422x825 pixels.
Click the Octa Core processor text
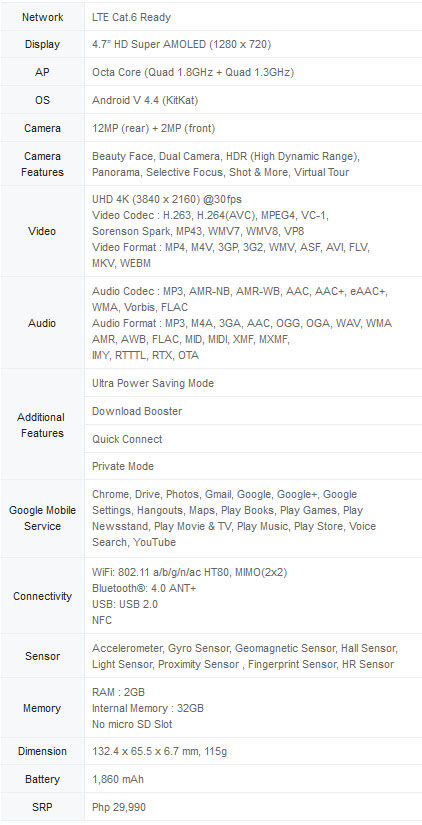[x=193, y=72]
